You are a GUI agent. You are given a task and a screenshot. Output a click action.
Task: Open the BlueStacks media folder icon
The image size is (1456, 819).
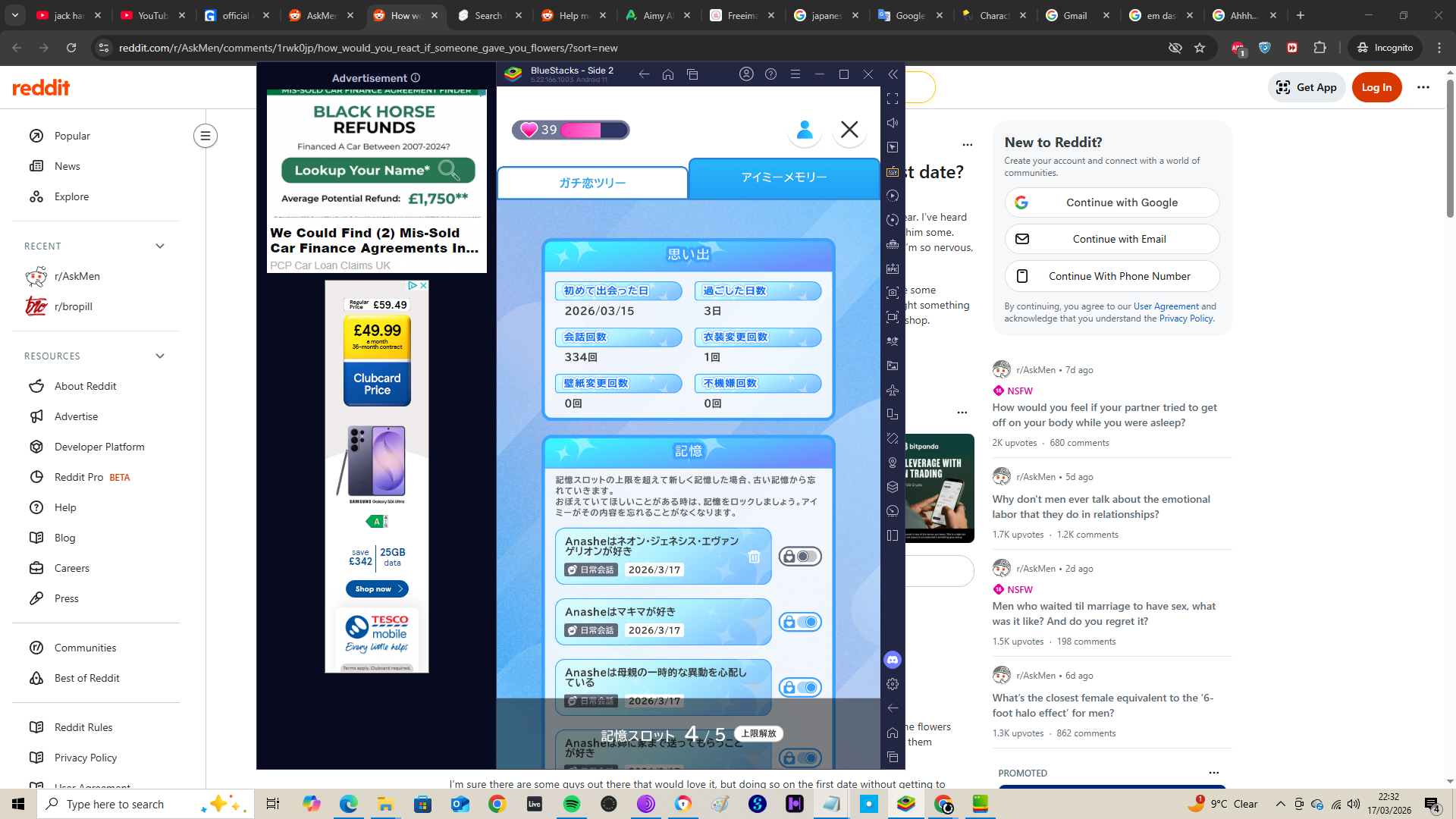click(893, 366)
